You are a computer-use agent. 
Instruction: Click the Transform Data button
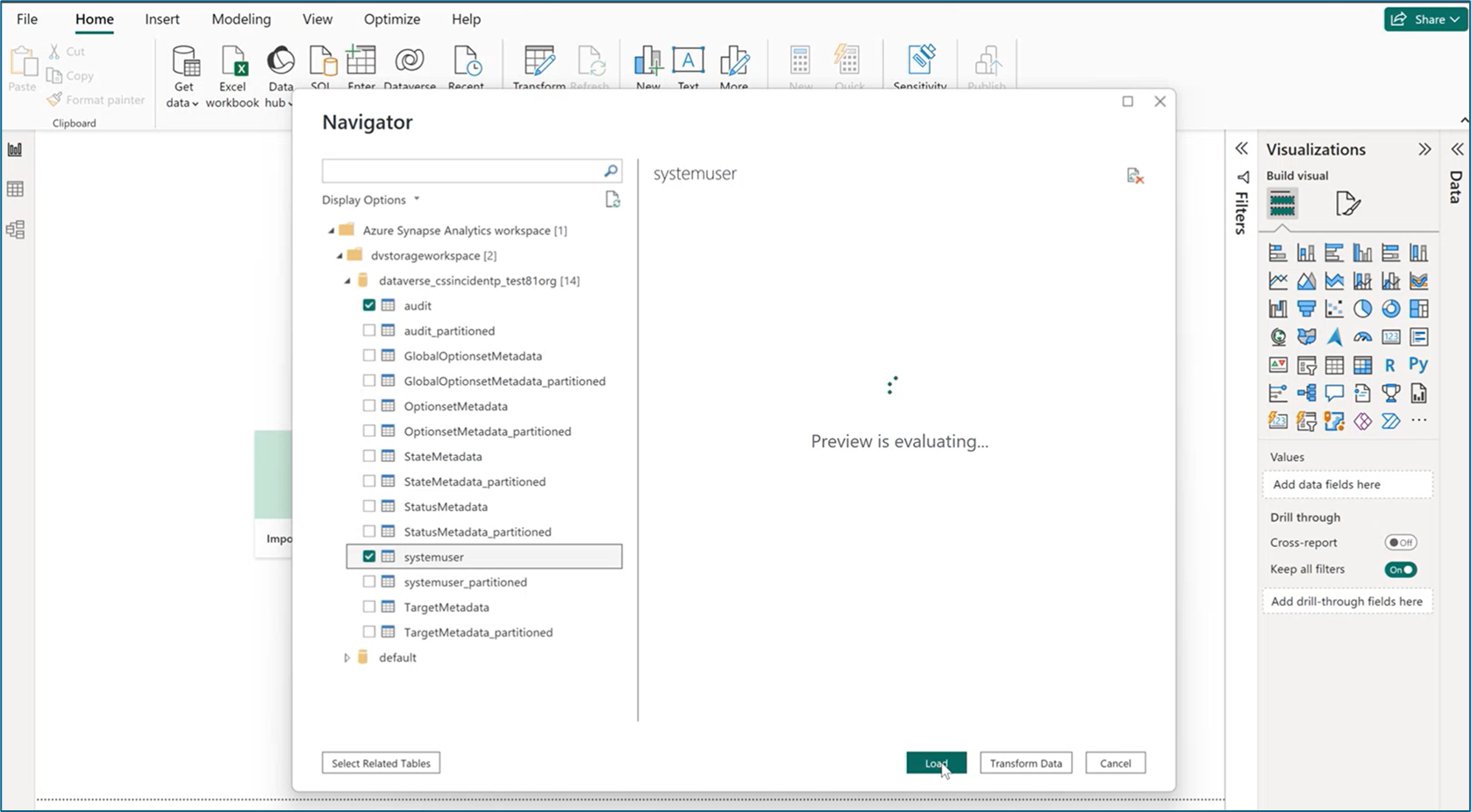click(x=1025, y=763)
